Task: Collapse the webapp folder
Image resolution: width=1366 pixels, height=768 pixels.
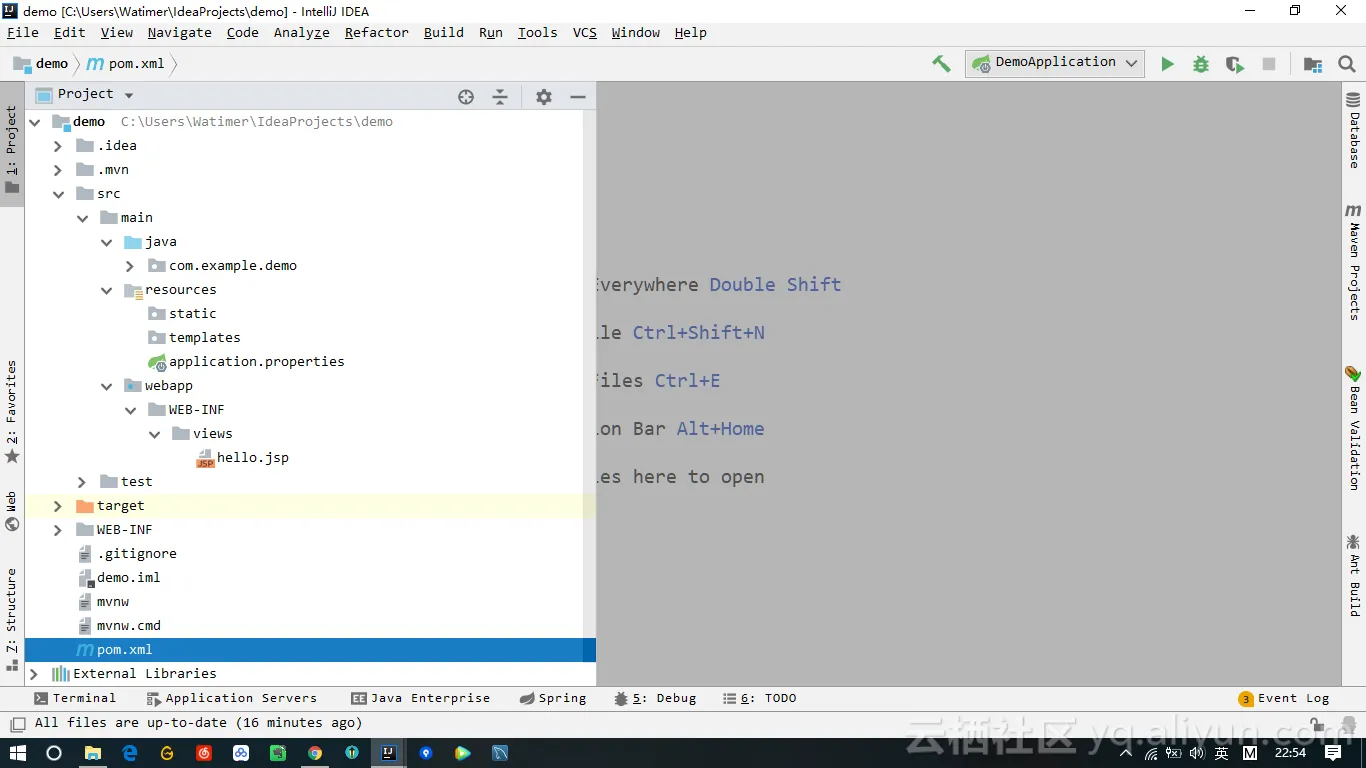Action: [106, 386]
